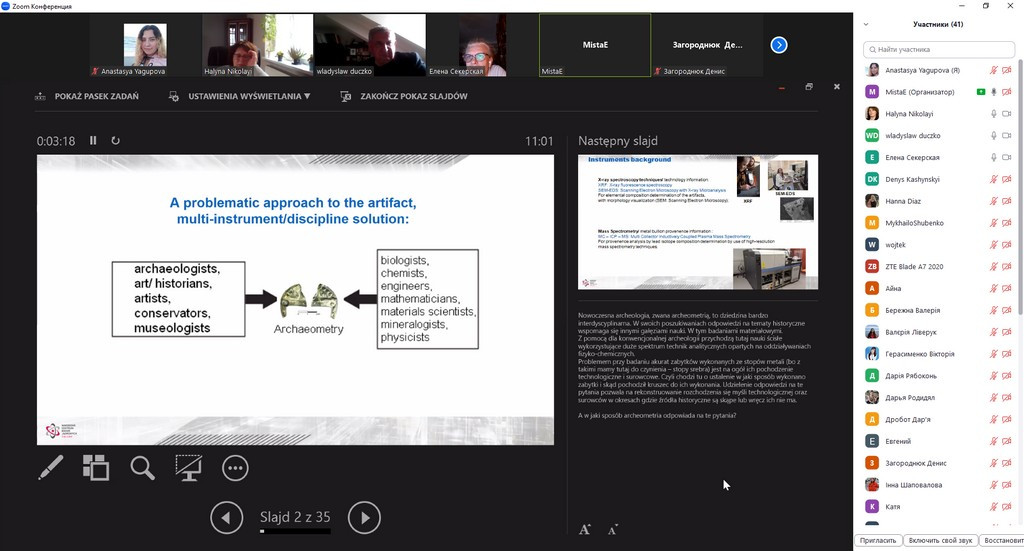1024x551 pixels.
Task: Click camera-off icon for Евгений
Action: point(1006,441)
